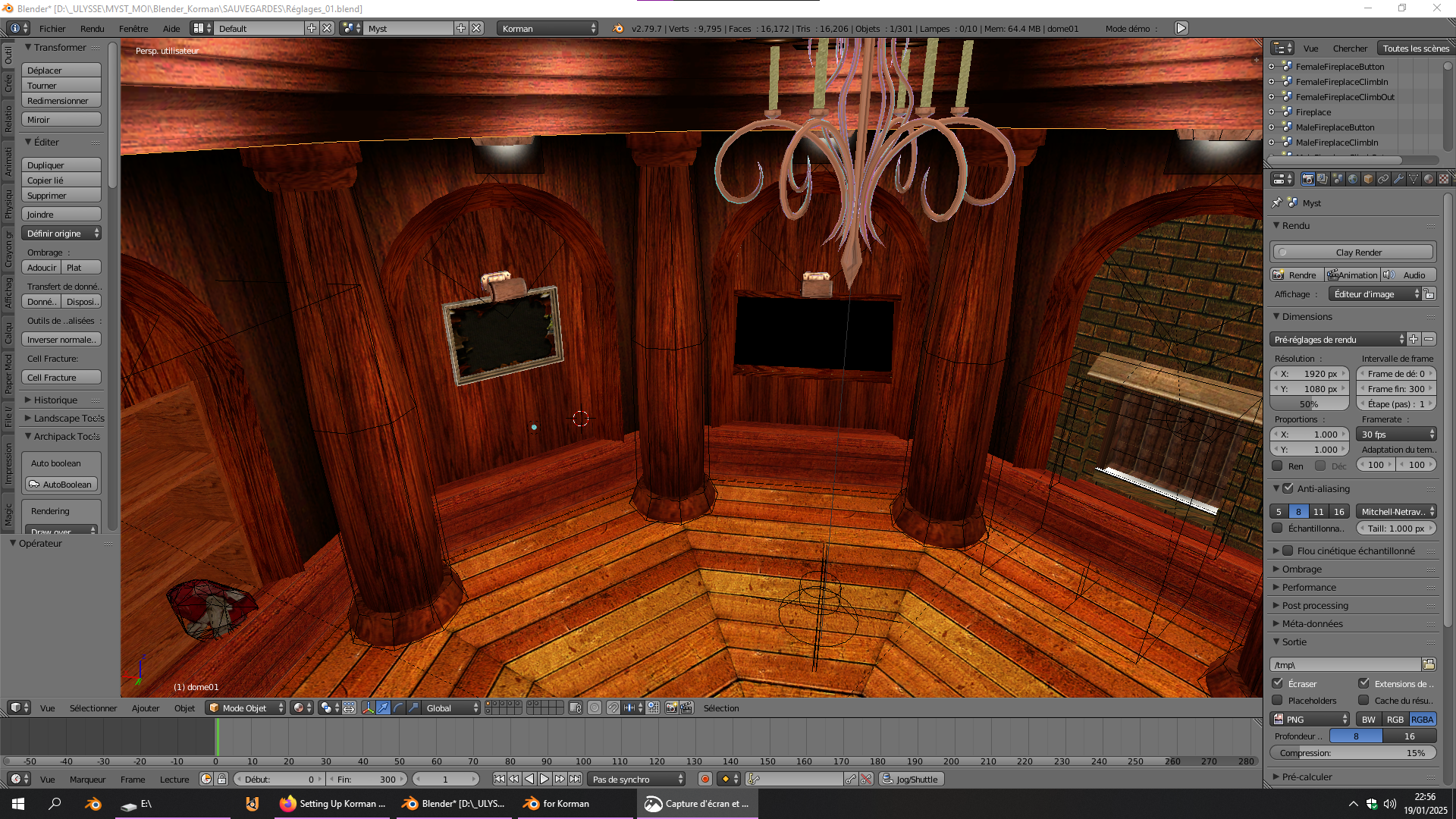Open the PNG file format dropdown

(1310, 719)
